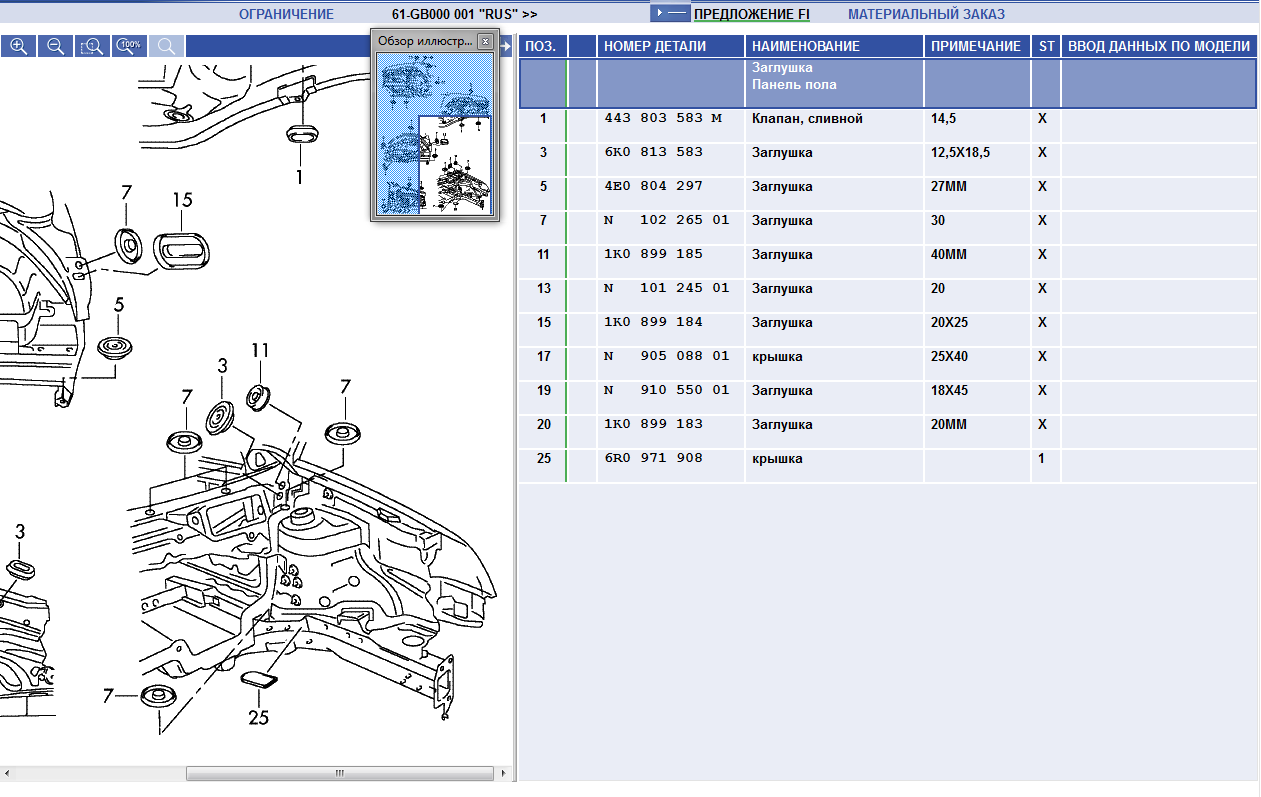Open the МАТЕРИАЛЬНЫЙ ЗАКАЗ tab
Viewport: 1261px width, 797px height.
click(x=926, y=14)
